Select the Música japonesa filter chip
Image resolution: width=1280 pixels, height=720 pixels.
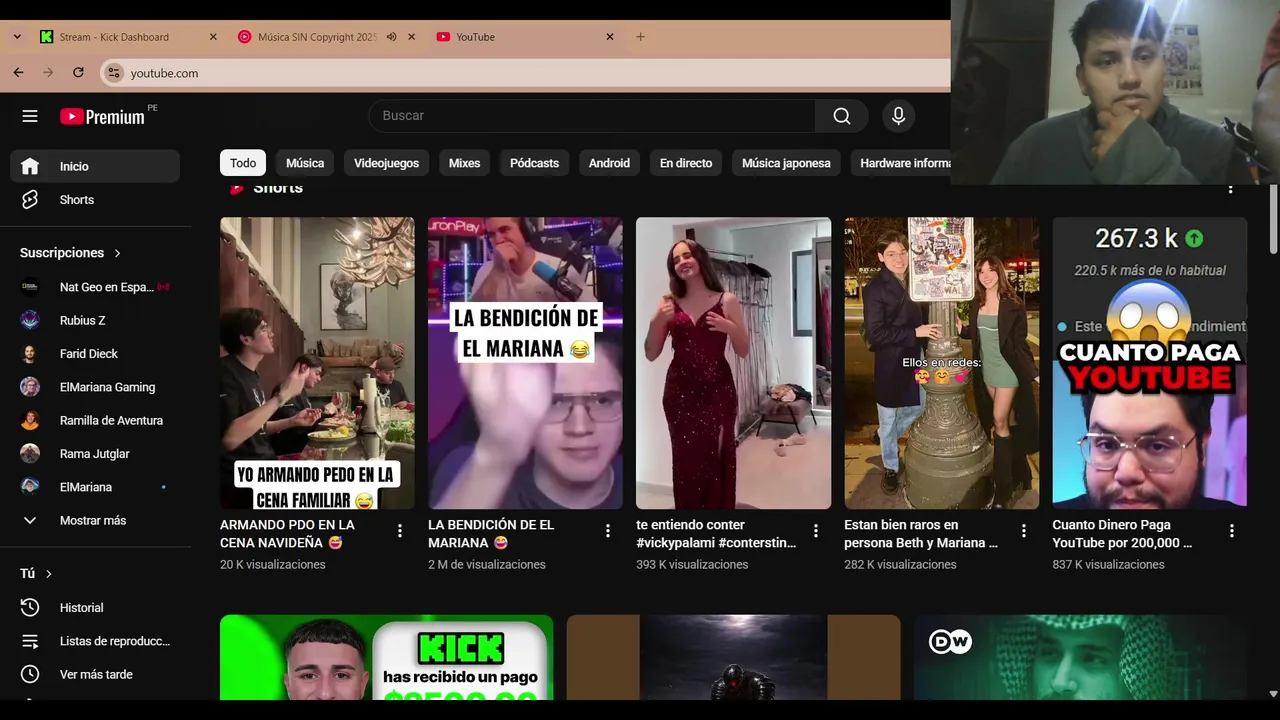(x=786, y=163)
